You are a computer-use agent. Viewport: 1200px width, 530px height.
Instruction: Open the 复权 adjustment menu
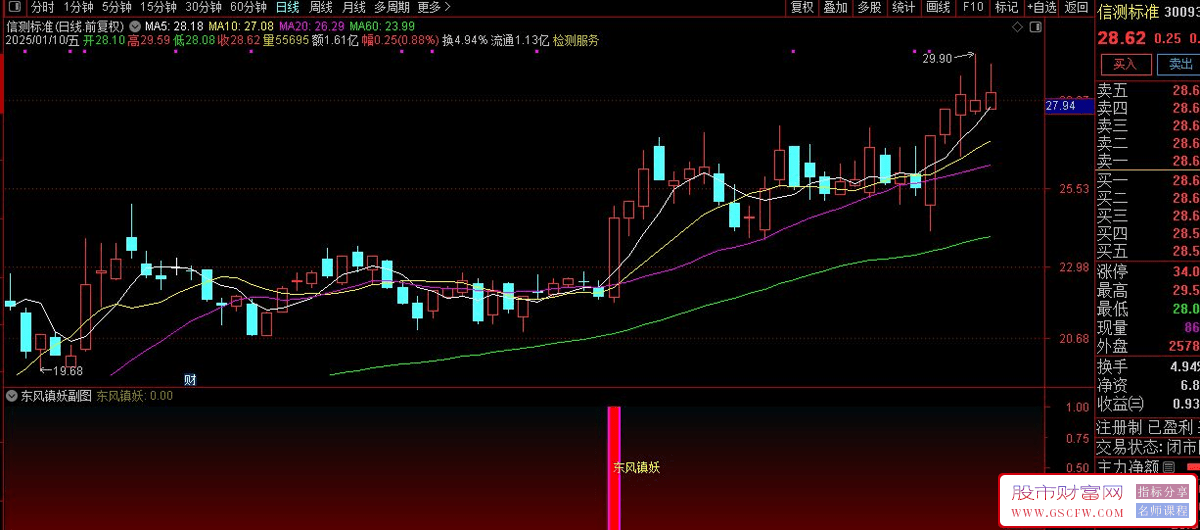click(x=802, y=7)
